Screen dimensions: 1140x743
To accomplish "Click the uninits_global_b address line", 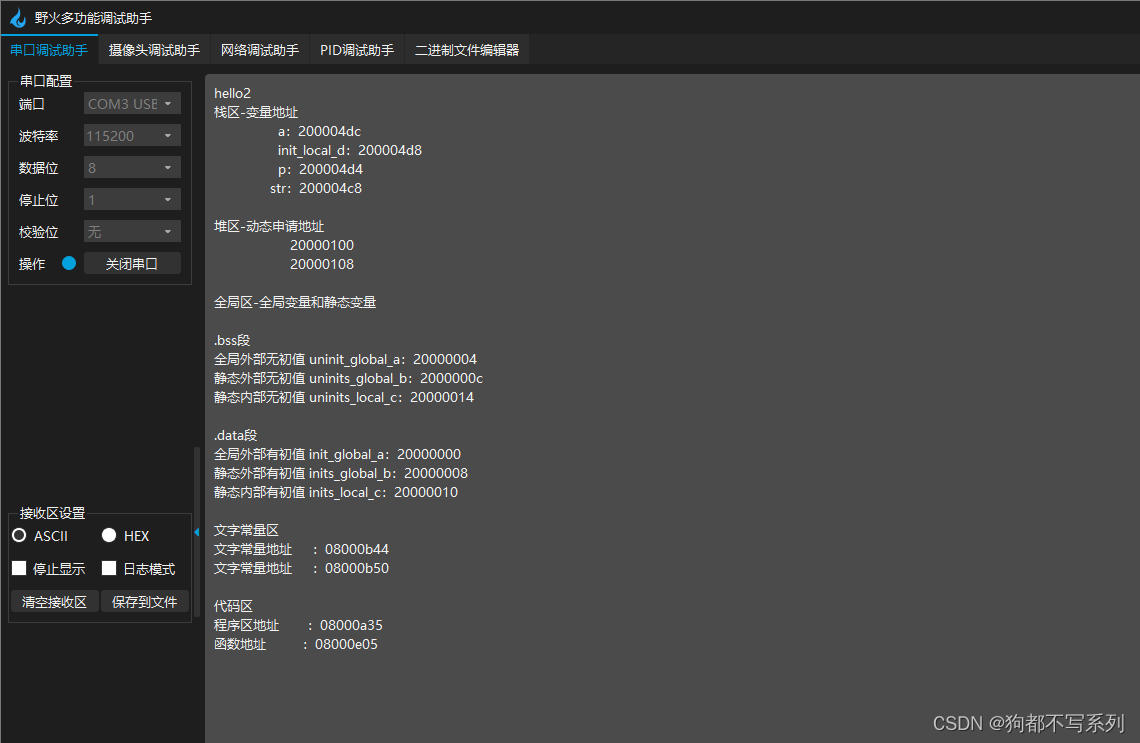I will tap(348, 378).
